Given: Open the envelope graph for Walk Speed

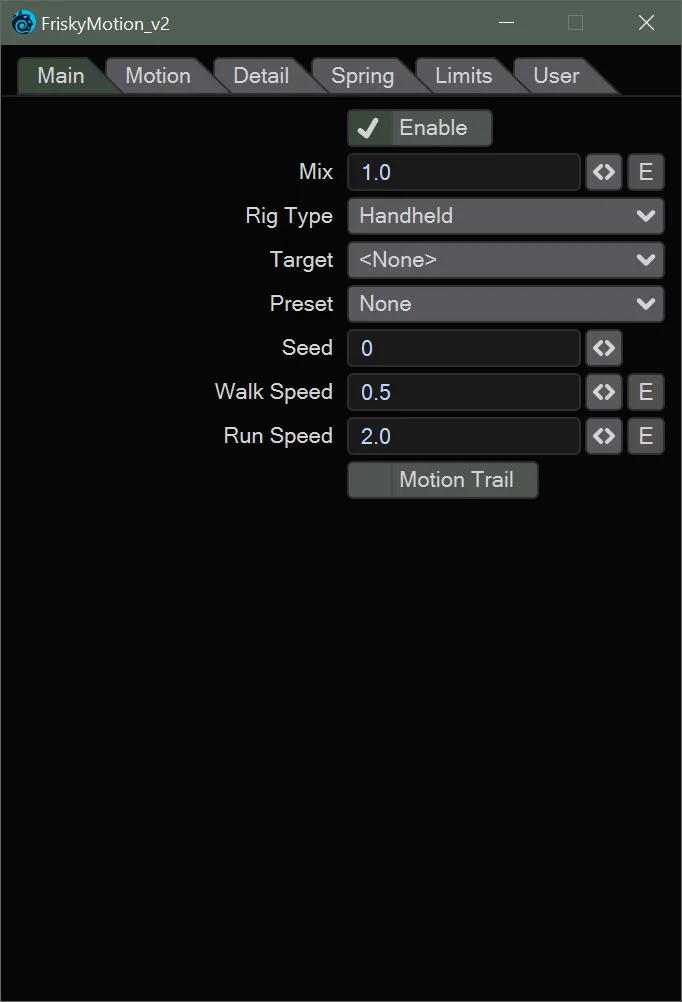Looking at the screenshot, I should 603,392.
